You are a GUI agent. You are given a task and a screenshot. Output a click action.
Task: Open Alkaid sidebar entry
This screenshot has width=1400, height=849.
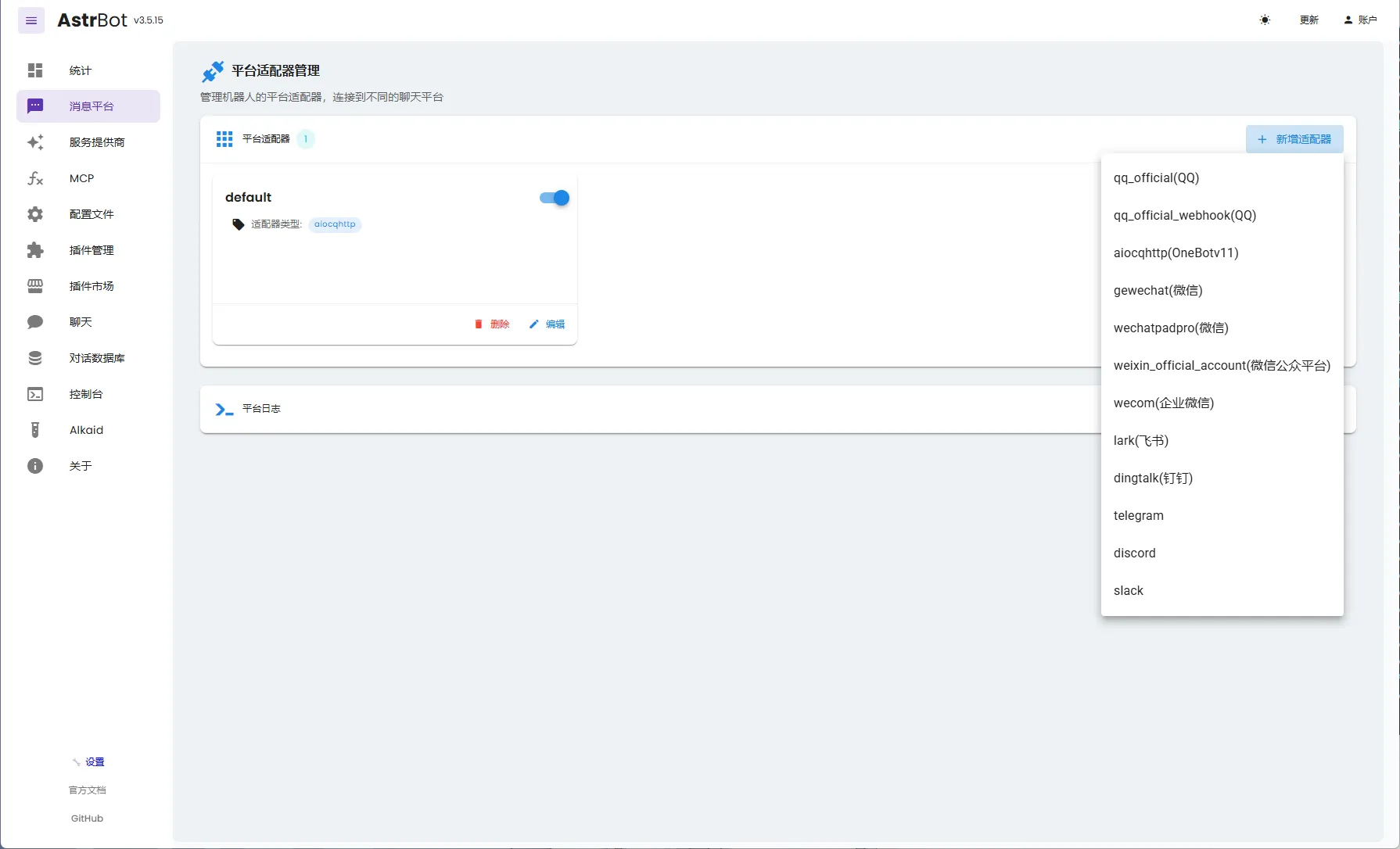(88, 430)
